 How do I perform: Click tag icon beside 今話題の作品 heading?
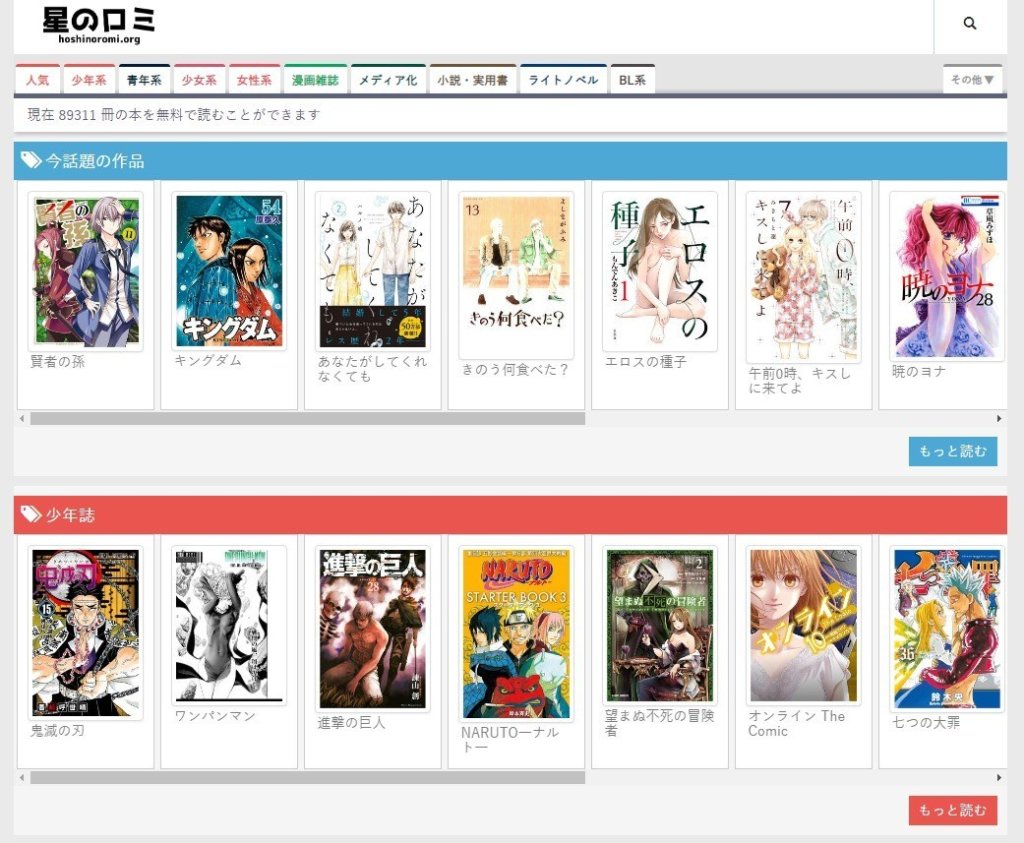[31, 161]
